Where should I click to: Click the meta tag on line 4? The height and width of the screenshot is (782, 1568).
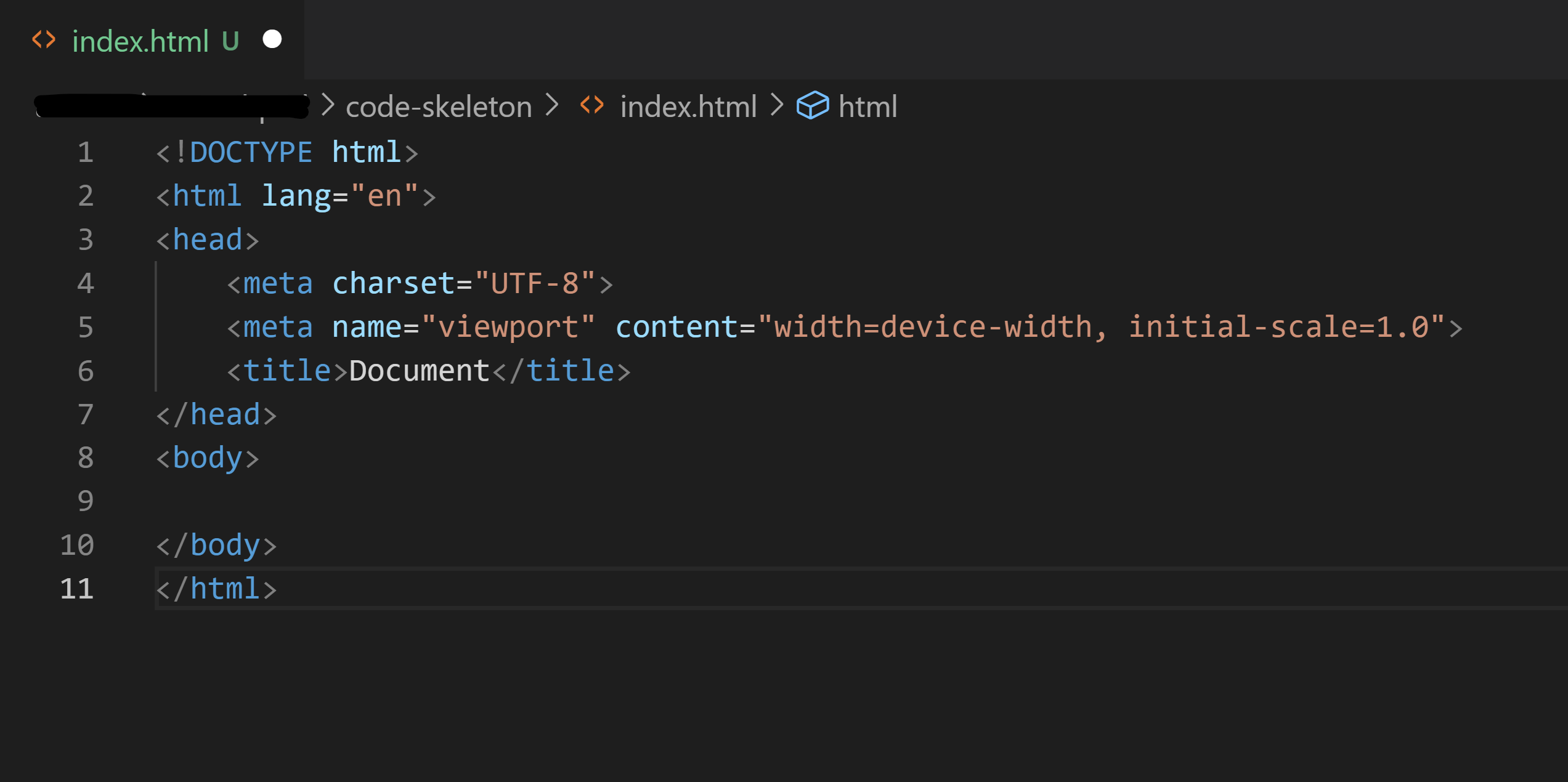278,284
